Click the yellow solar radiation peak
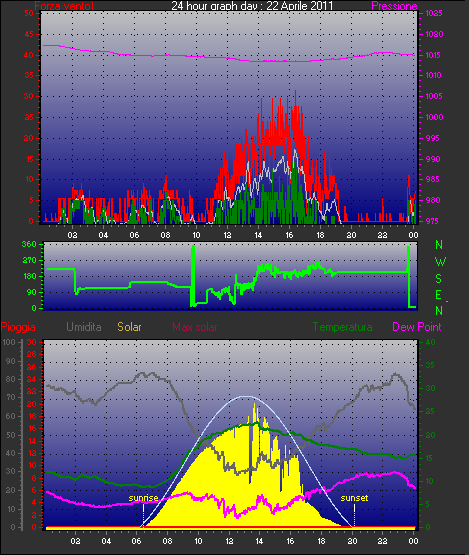The image size is (469, 555). [x=254, y=405]
